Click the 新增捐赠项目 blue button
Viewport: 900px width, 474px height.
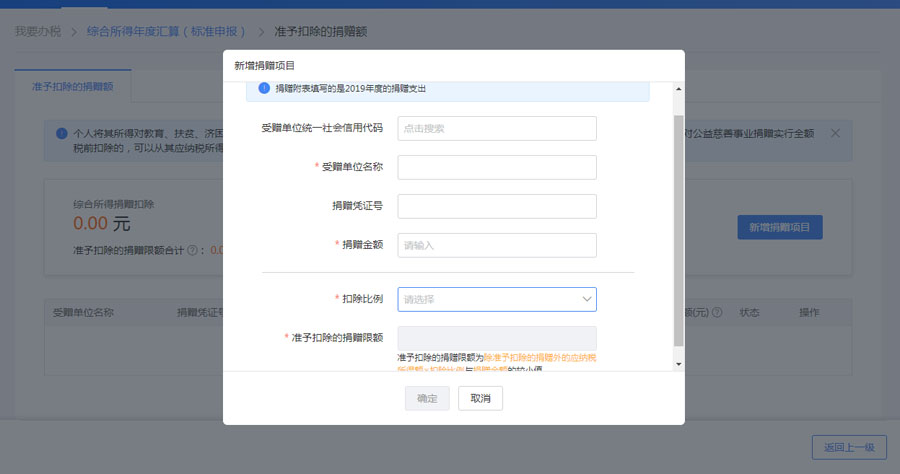click(779, 227)
